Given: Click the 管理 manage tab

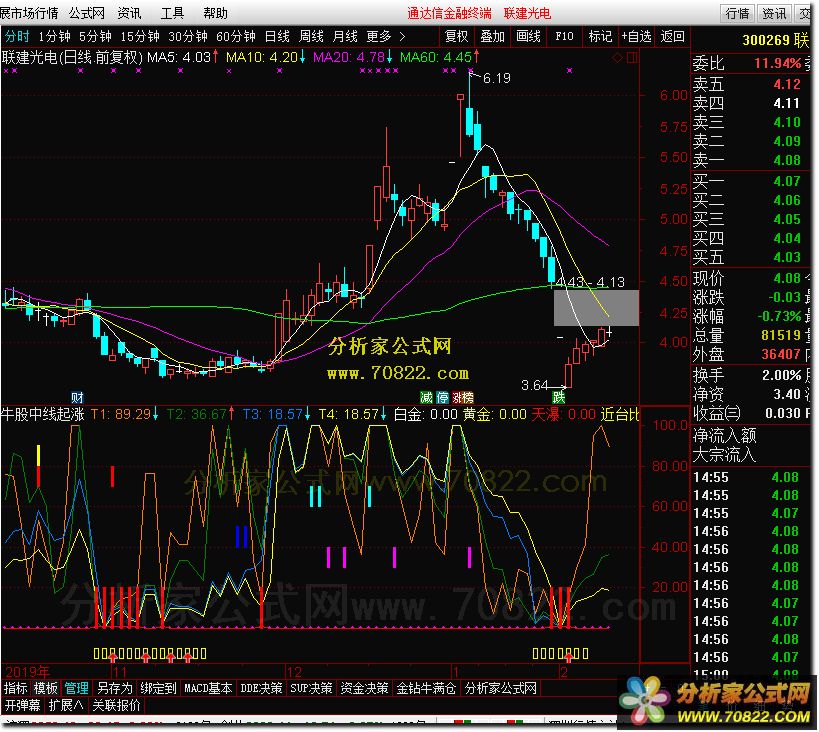Looking at the screenshot, I should [x=76, y=689].
